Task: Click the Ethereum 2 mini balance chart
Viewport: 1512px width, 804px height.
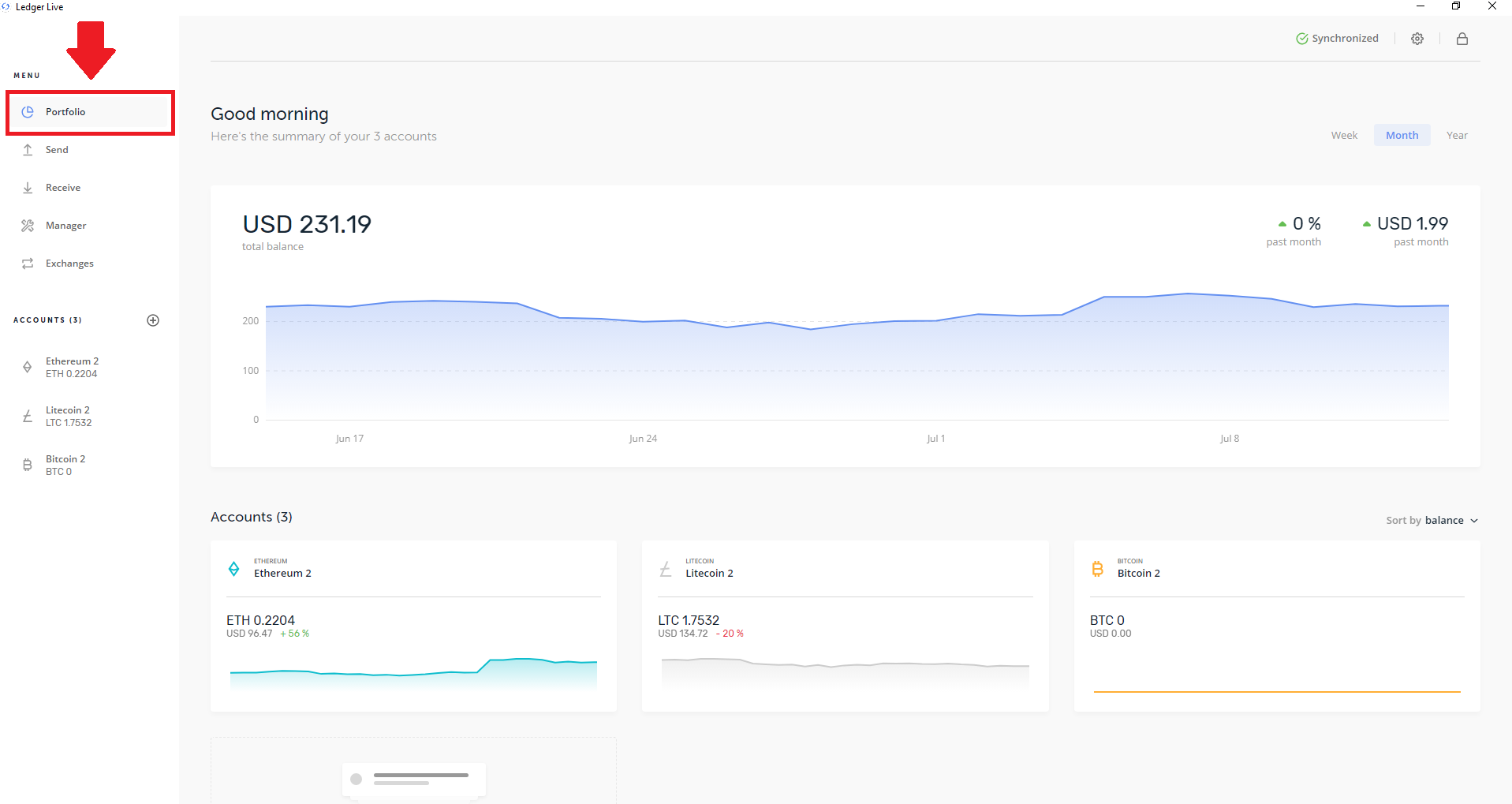Action: coord(413,674)
